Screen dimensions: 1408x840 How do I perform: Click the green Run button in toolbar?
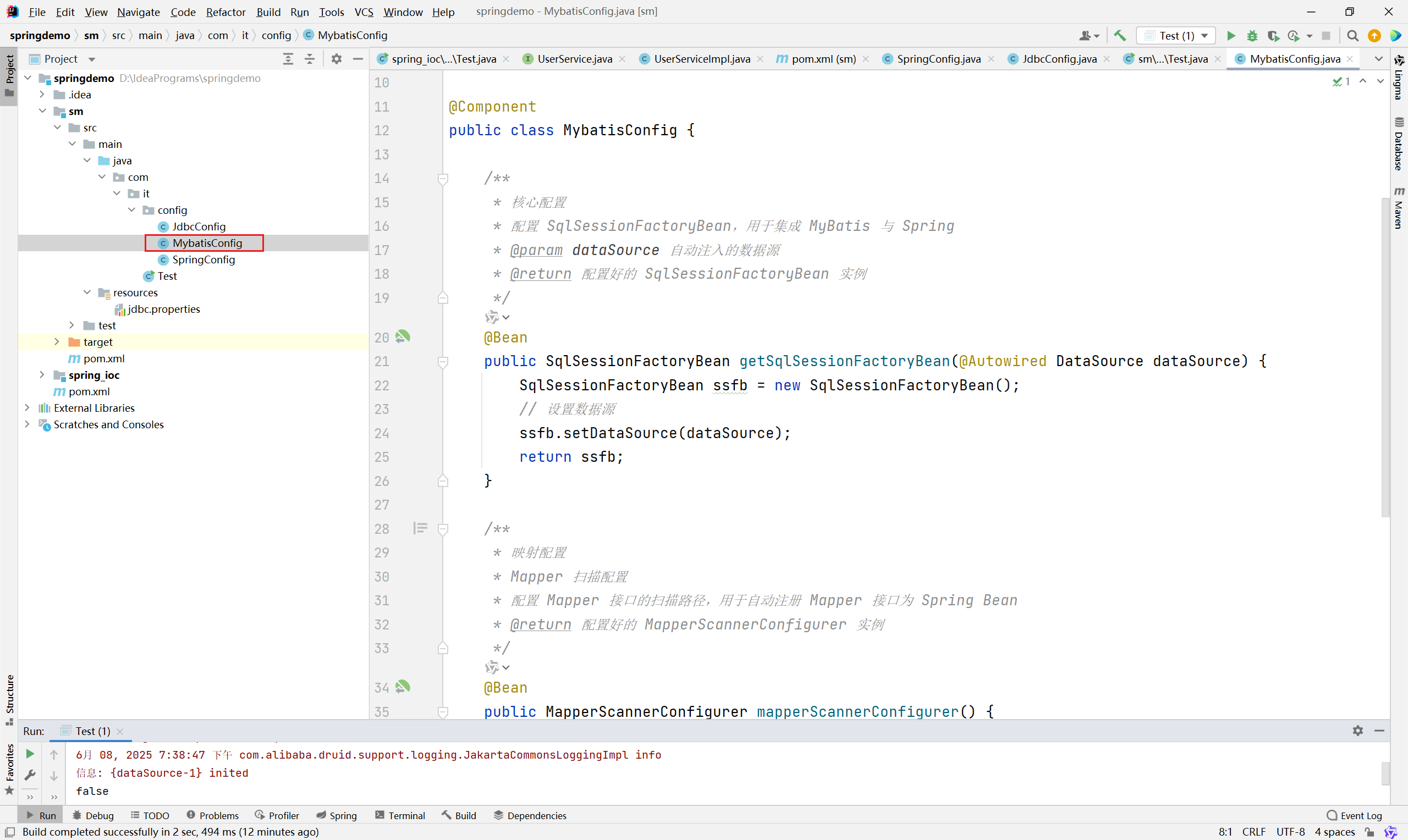click(x=1231, y=36)
